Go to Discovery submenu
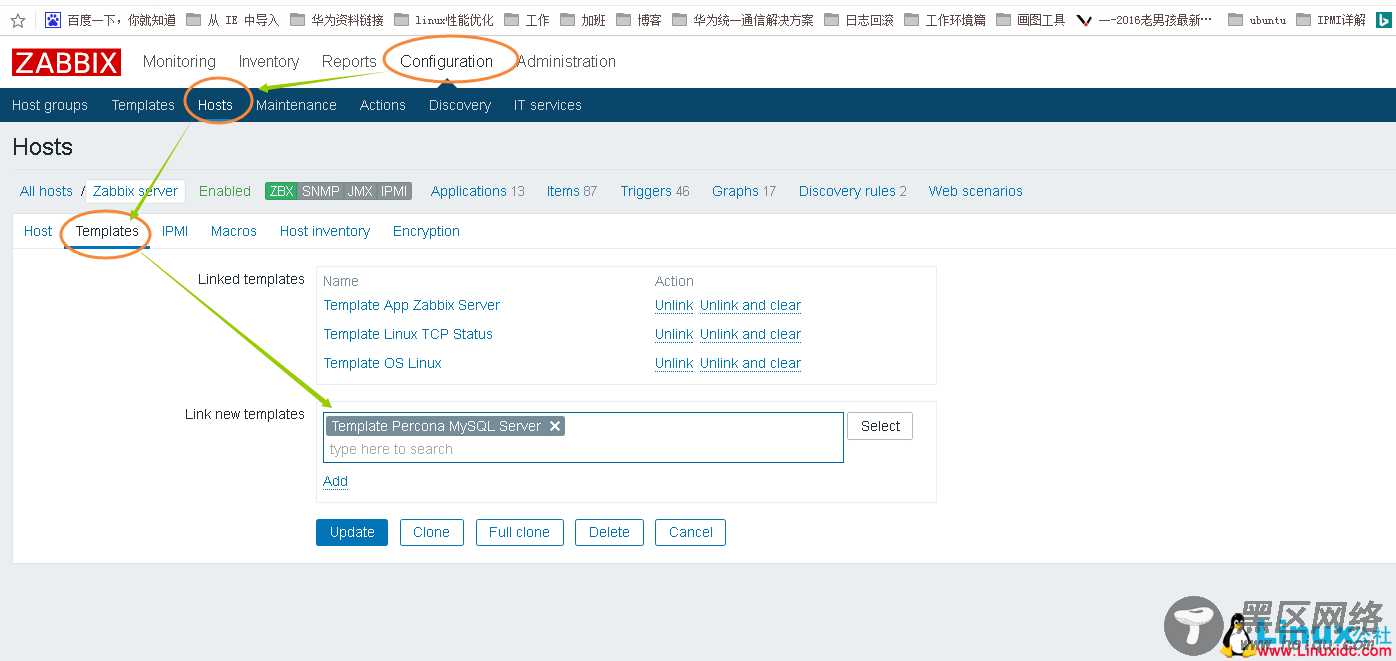This screenshot has width=1396, height=661. [x=460, y=105]
